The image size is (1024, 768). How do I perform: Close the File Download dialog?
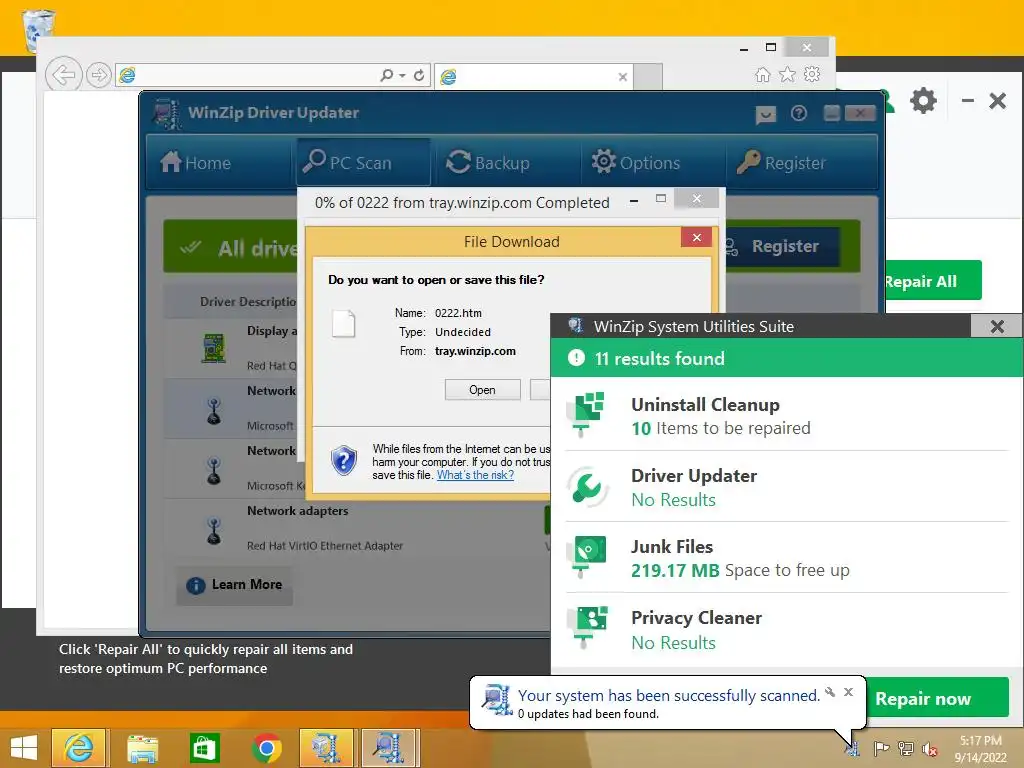[x=696, y=237]
